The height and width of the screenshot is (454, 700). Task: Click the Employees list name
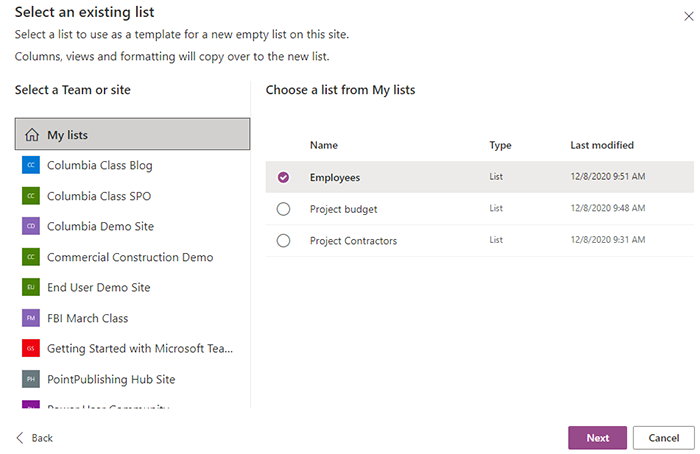click(335, 178)
